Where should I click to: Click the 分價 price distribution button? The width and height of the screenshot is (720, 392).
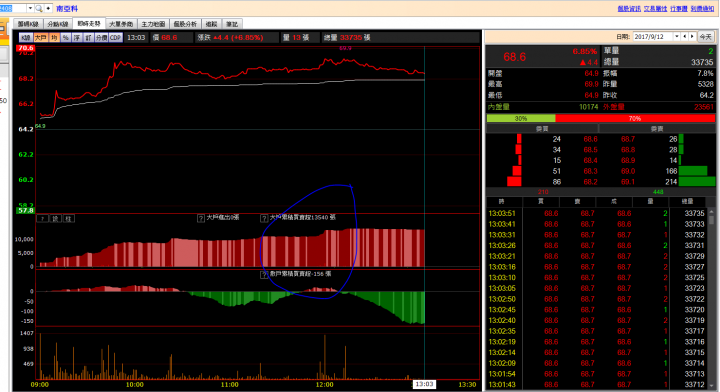point(101,38)
